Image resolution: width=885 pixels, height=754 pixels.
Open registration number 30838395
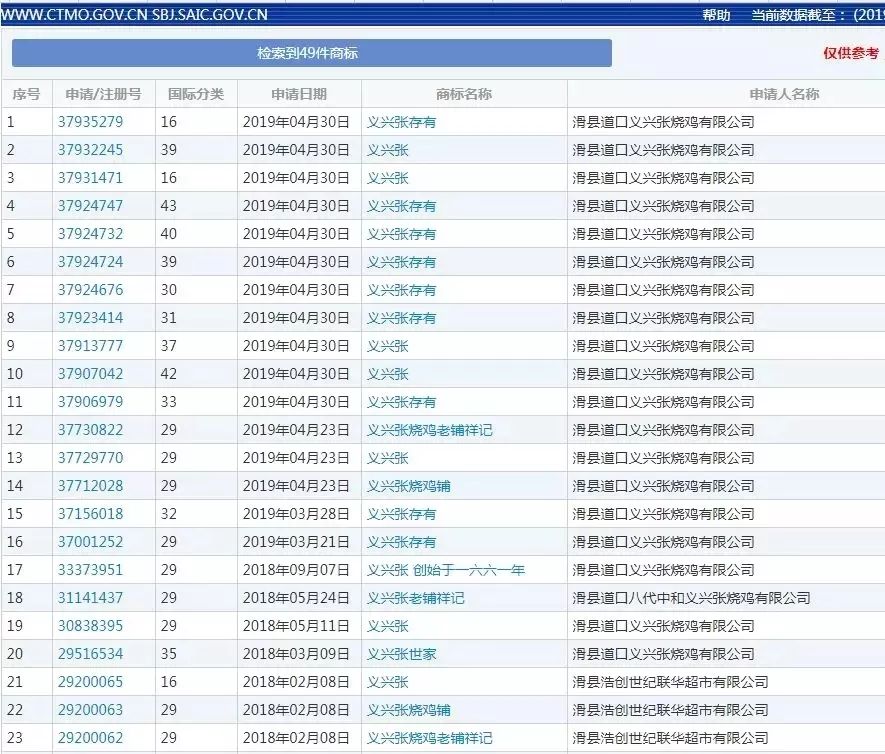[90, 626]
